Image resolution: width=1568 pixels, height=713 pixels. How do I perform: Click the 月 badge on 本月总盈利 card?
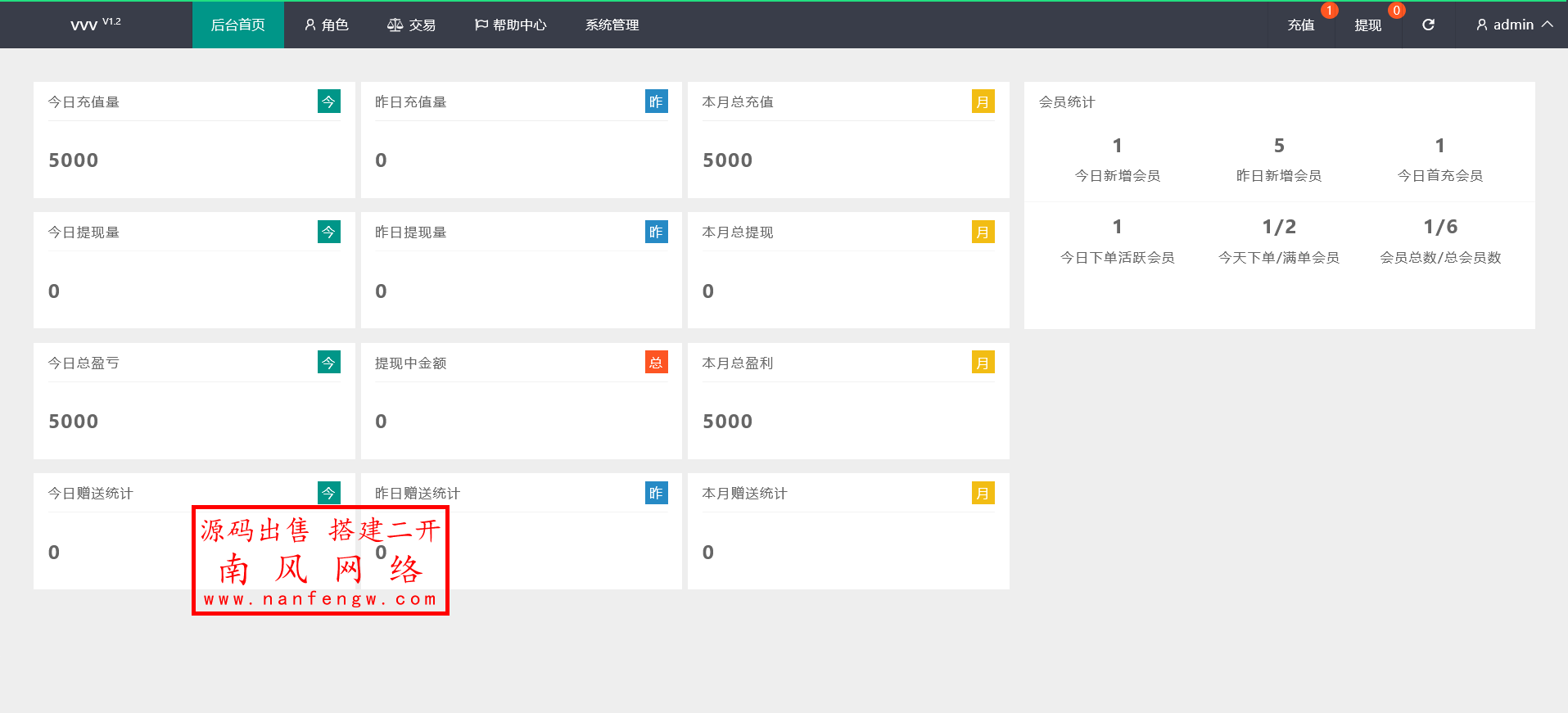983,363
